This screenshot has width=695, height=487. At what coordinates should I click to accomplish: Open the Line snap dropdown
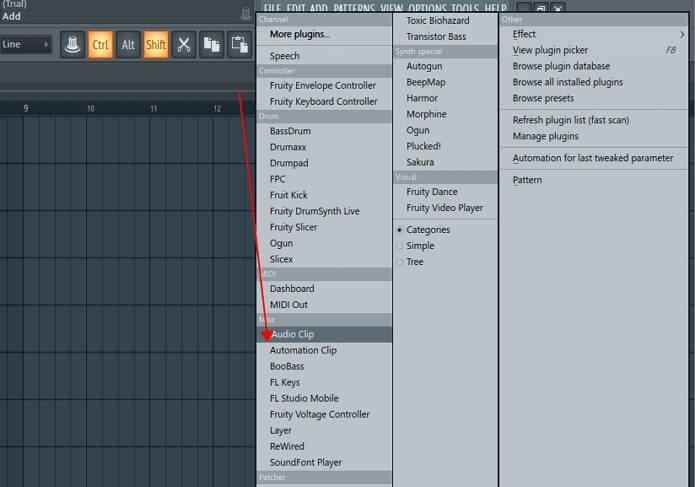pos(26,44)
